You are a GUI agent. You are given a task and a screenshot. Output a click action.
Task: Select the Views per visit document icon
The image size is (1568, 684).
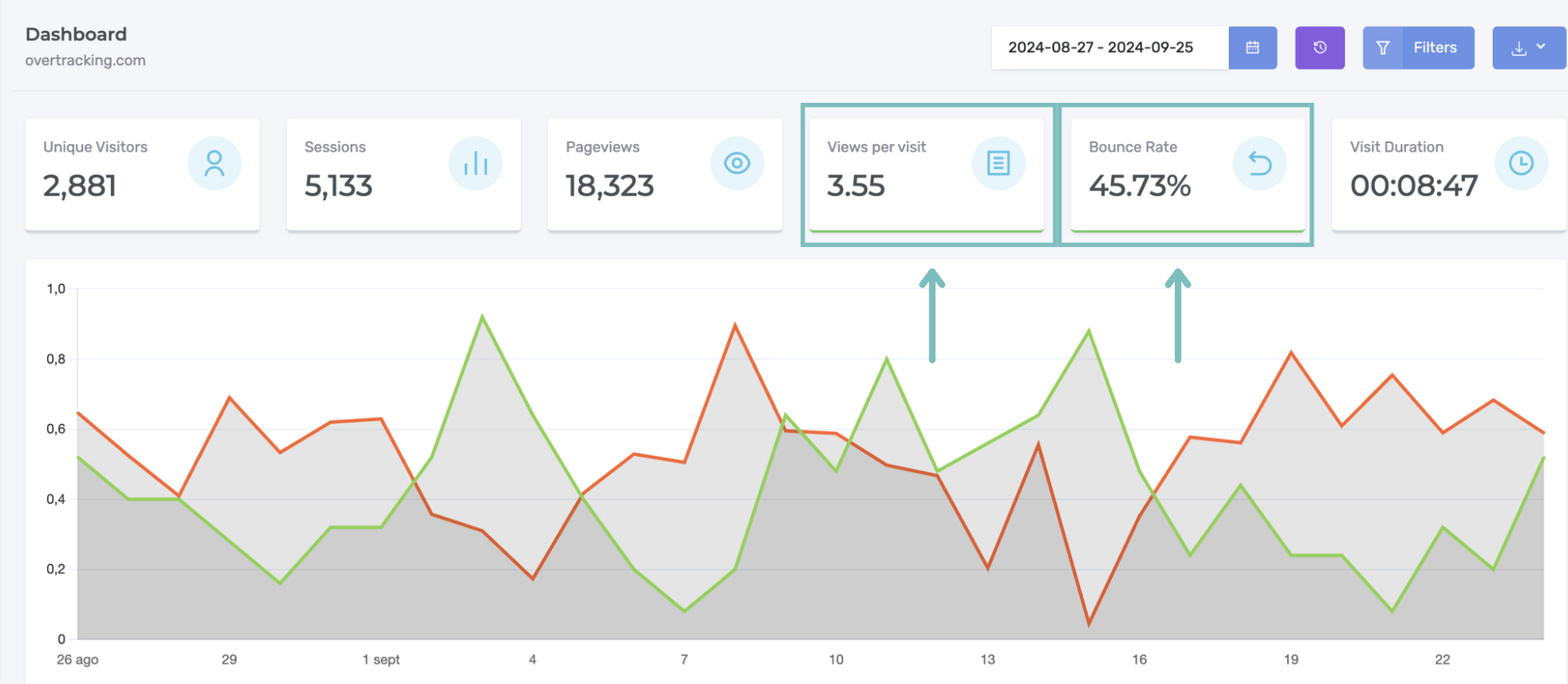coord(999,163)
